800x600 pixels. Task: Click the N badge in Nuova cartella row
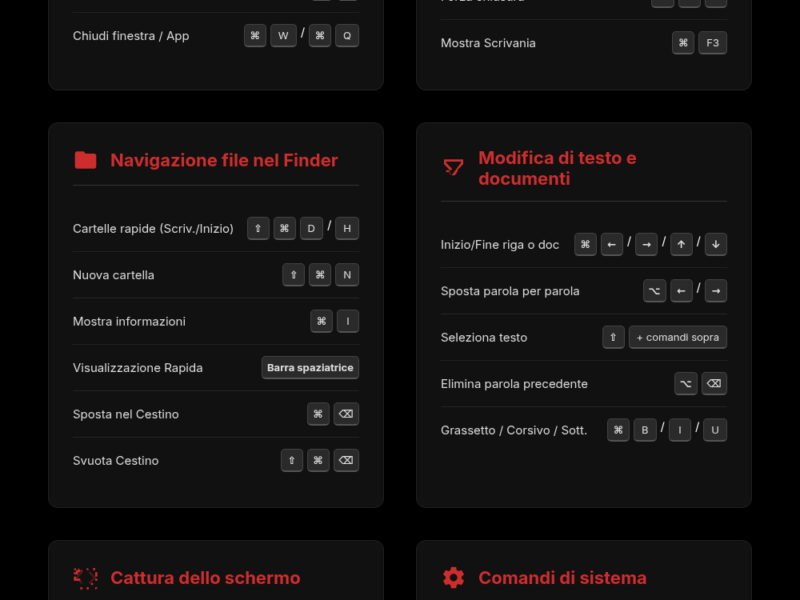click(347, 275)
